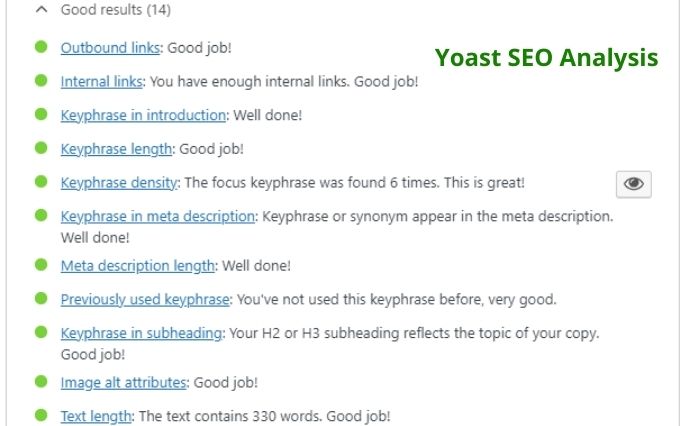690x426 pixels.
Task: Open the Outbound links link
Action: coord(111,48)
